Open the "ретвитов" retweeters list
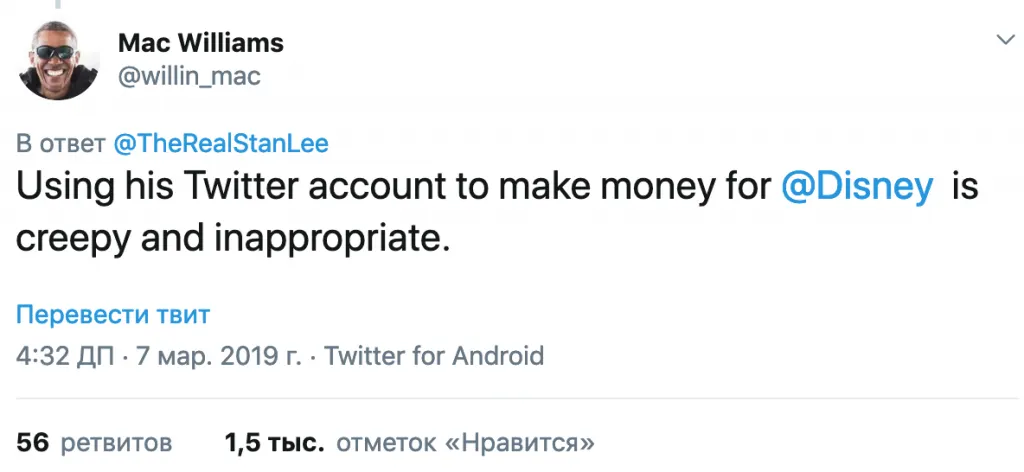 point(117,442)
